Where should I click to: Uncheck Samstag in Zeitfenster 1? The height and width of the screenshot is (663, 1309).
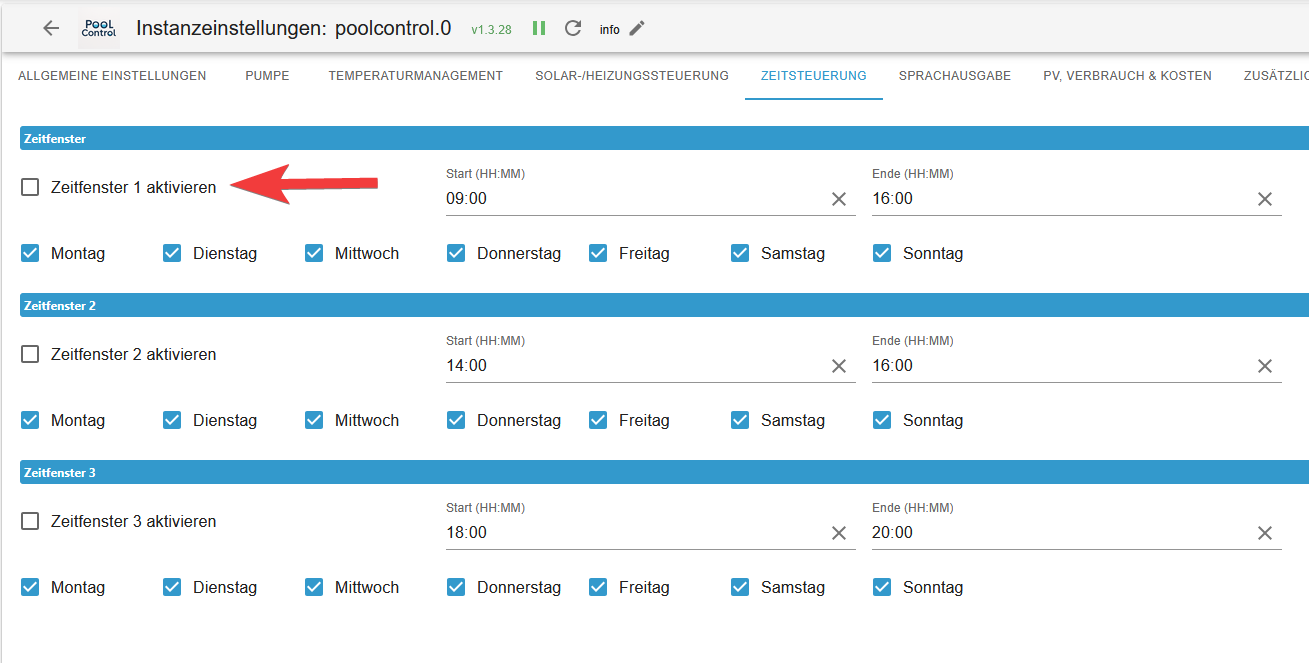(x=740, y=253)
